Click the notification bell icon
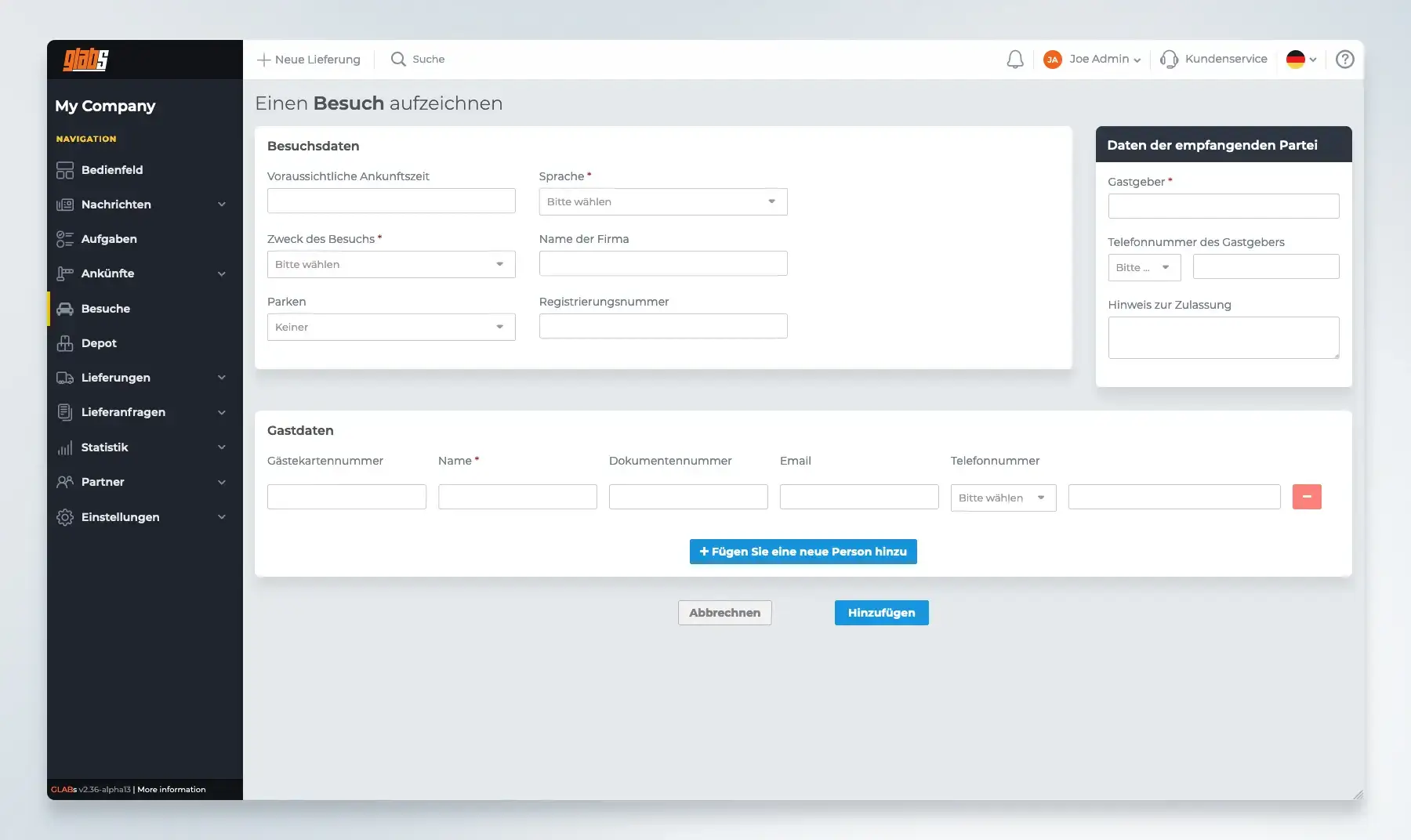1411x840 pixels. (1015, 60)
